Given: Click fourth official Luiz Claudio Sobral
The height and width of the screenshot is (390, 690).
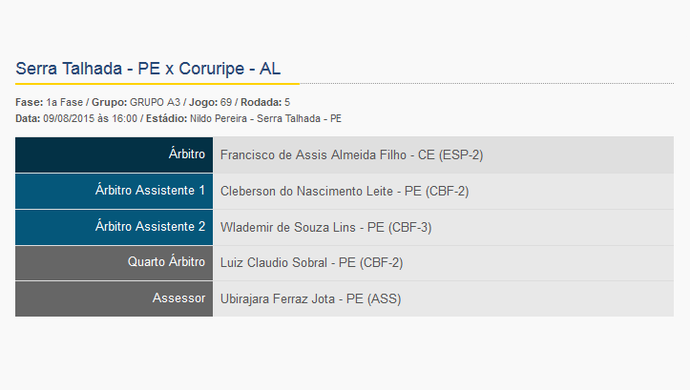Looking at the screenshot, I should click(x=274, y=263).
